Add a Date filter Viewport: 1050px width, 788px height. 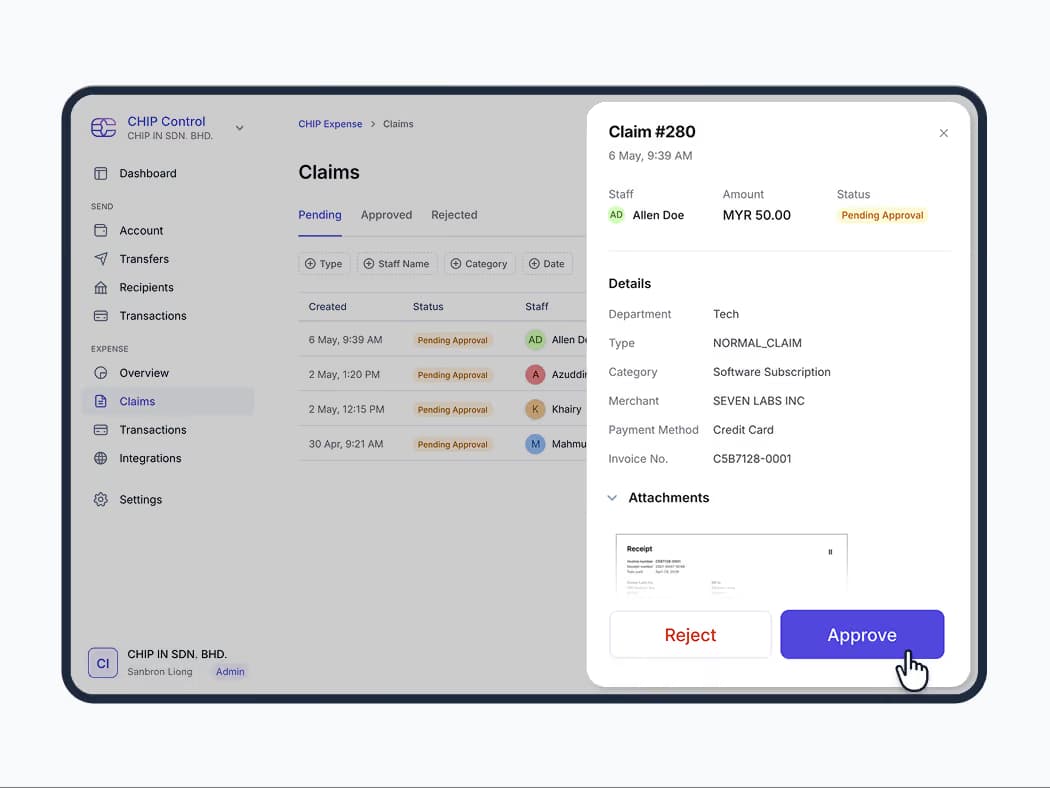(546, 264)
